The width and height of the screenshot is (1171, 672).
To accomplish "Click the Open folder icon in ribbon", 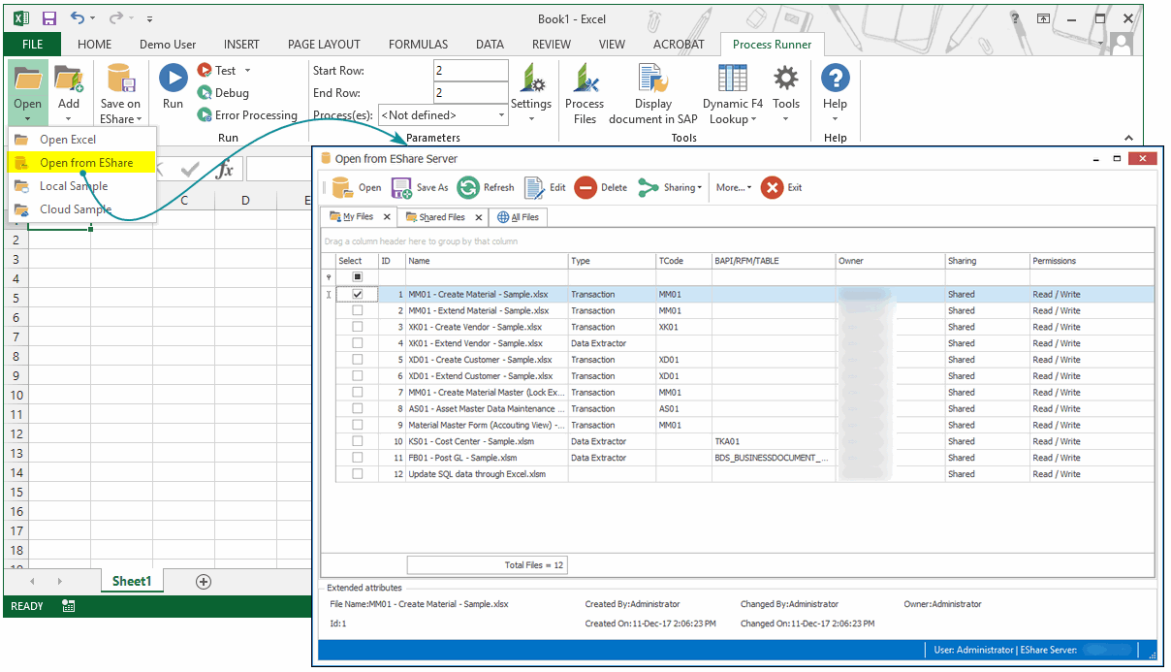I will pos(28,78).
